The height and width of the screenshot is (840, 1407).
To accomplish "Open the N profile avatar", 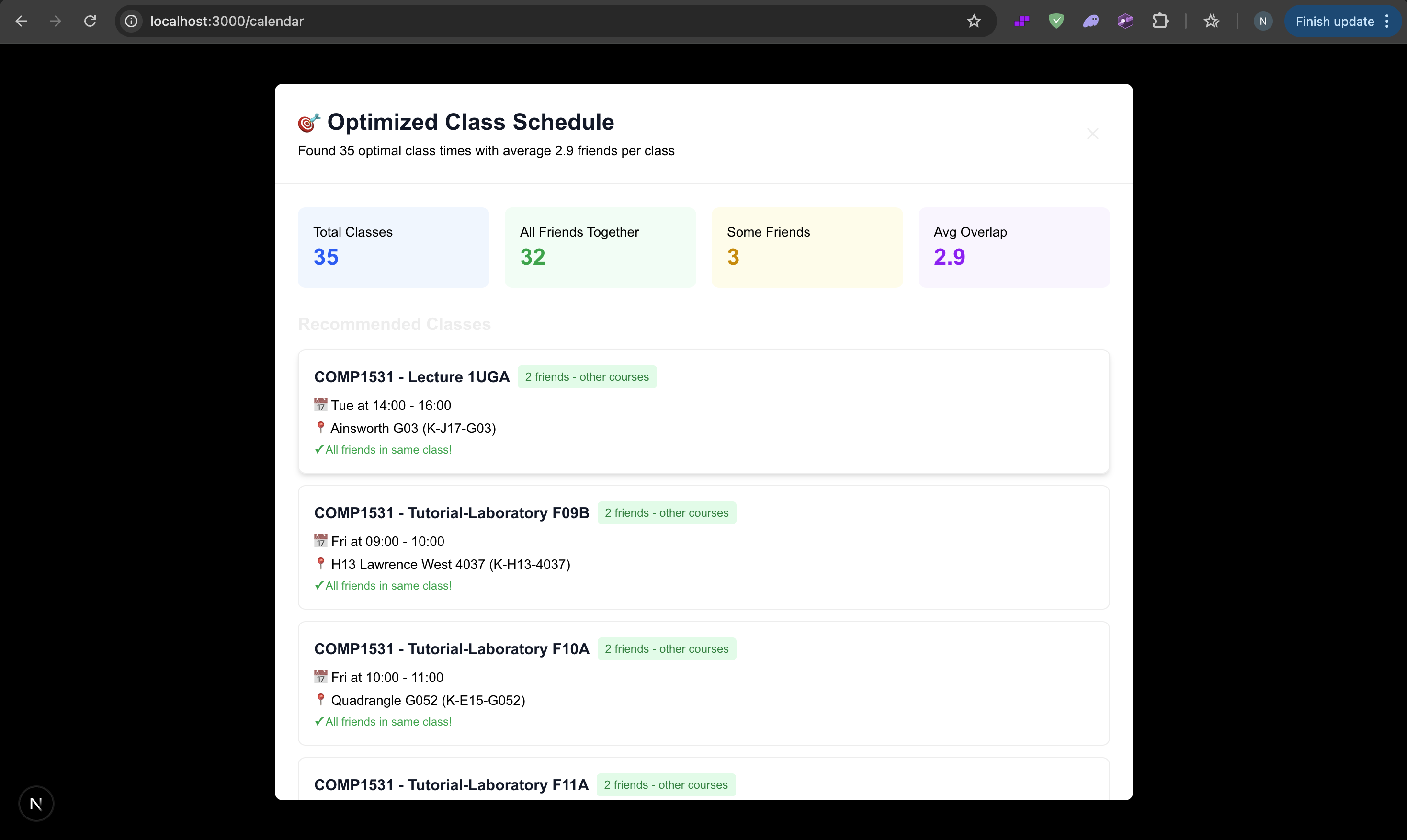I will pyautogui.click(x=1263, y=22).
